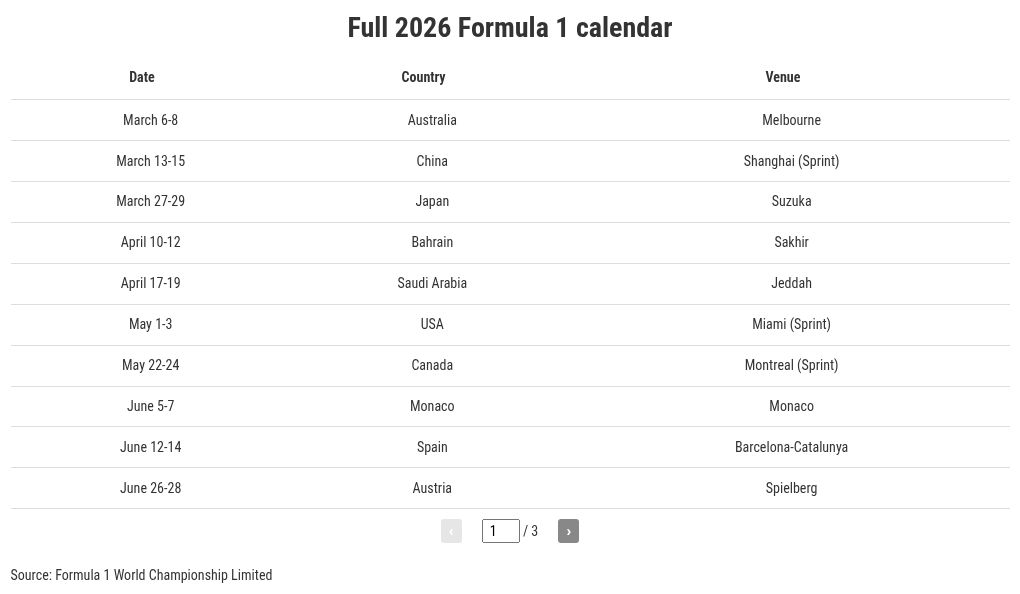Click the Shanghai (Sprint) venue cell

pyautogui.click(x=791, y=161)
